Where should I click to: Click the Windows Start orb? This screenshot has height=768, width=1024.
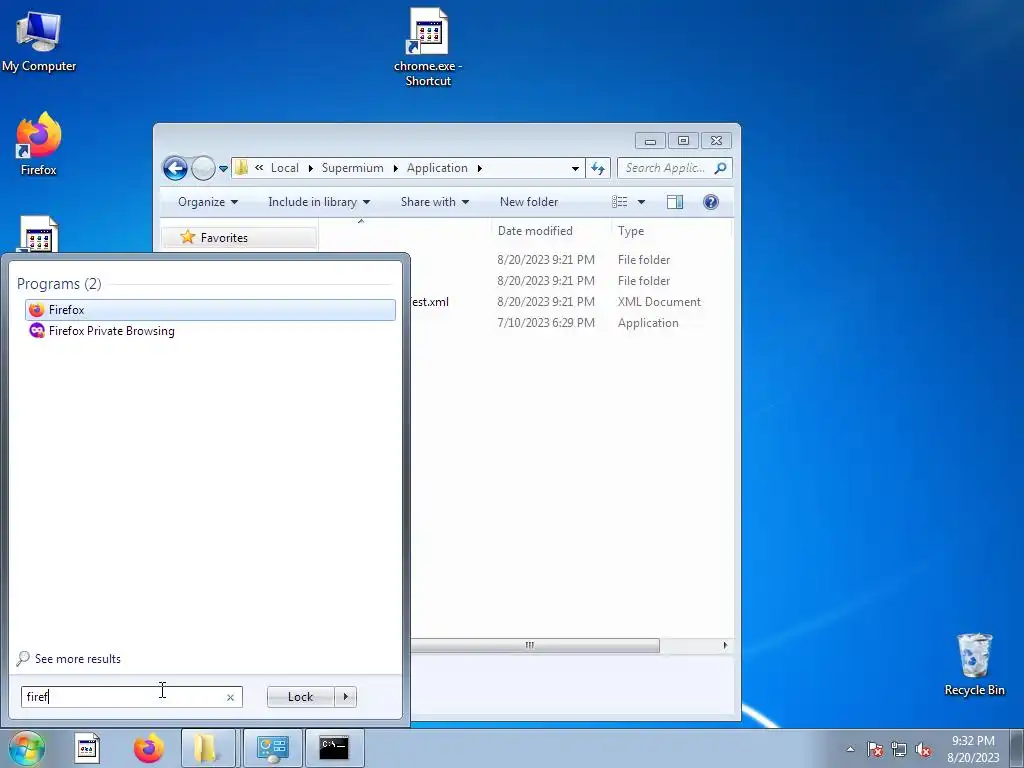coord(27,748)
